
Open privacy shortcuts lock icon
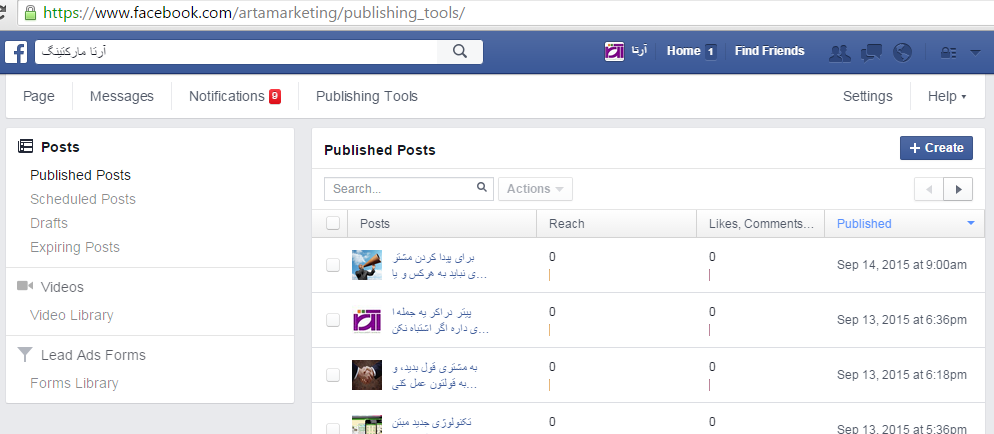click(947, 52)
